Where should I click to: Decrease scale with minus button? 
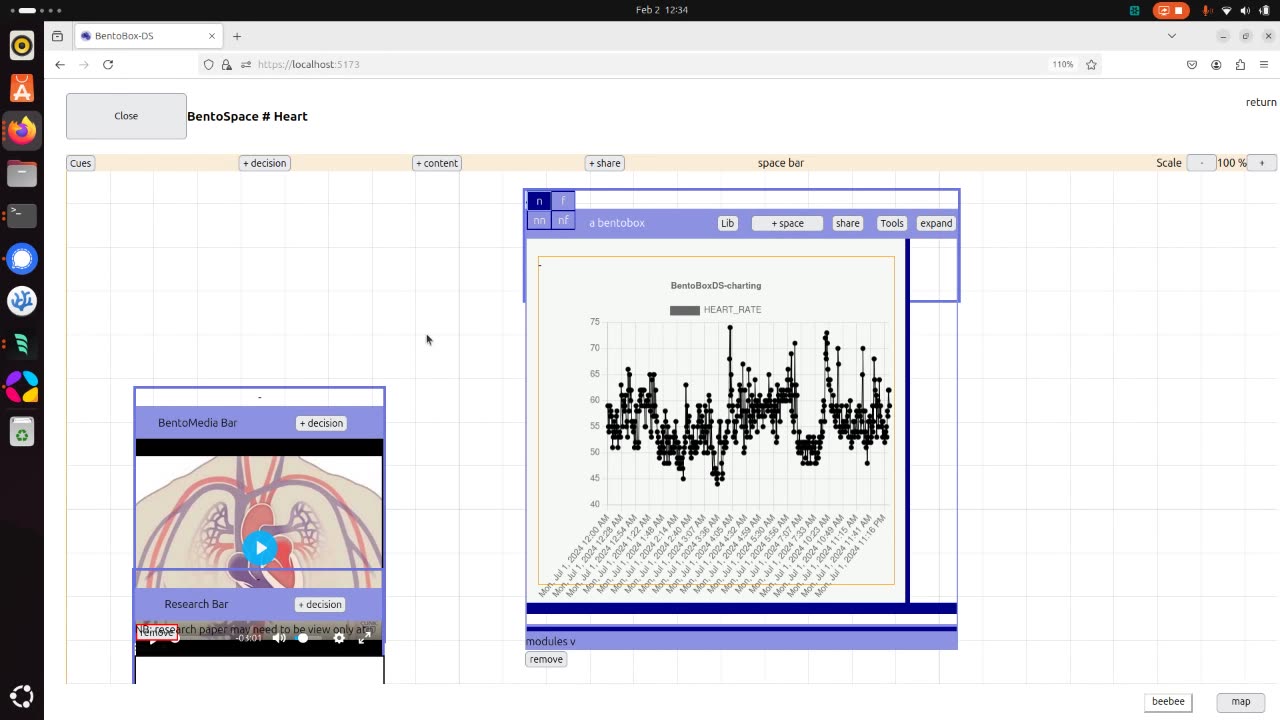coord(1201,163)
